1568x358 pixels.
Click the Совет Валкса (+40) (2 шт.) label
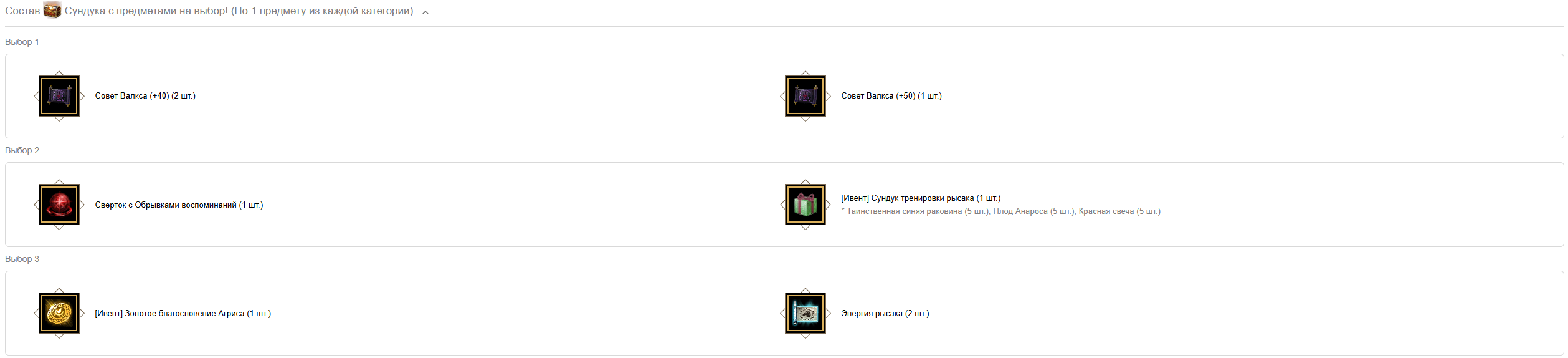click(145, 96)
